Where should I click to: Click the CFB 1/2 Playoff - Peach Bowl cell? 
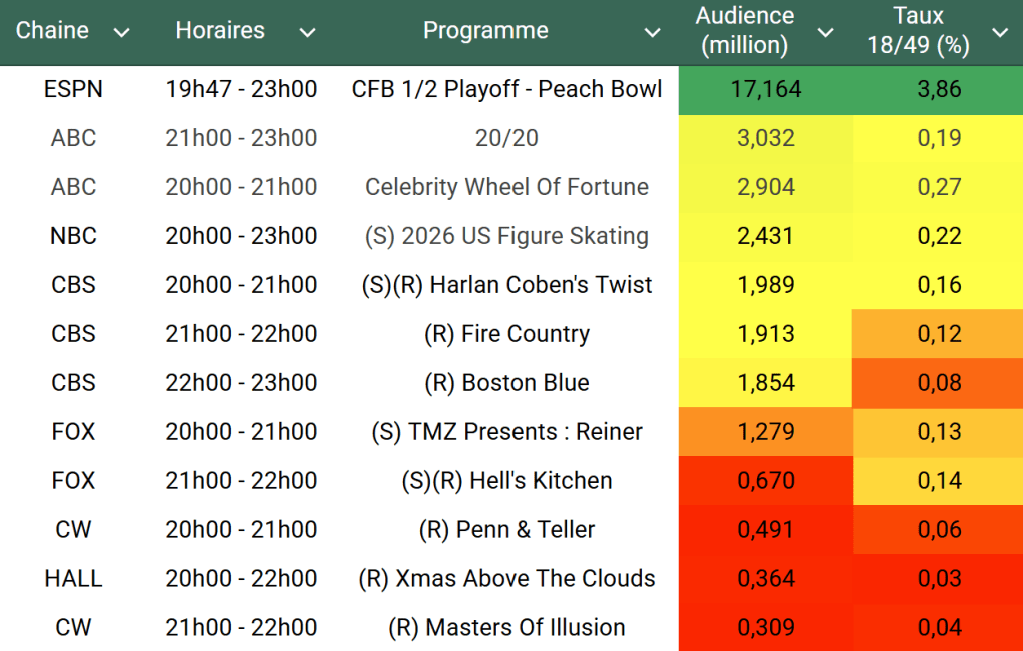coord(507,89)
